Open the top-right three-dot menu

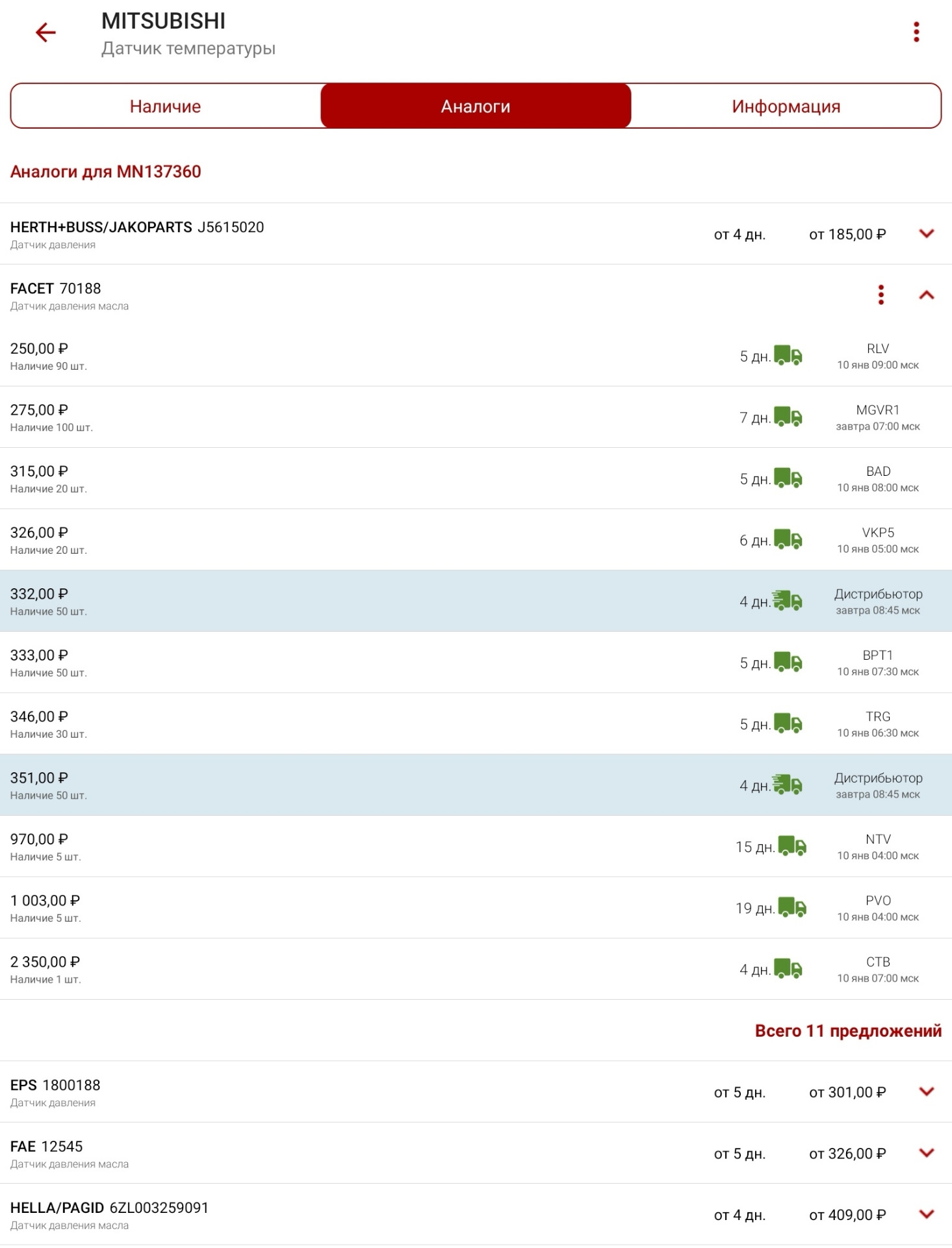(916, 32)
